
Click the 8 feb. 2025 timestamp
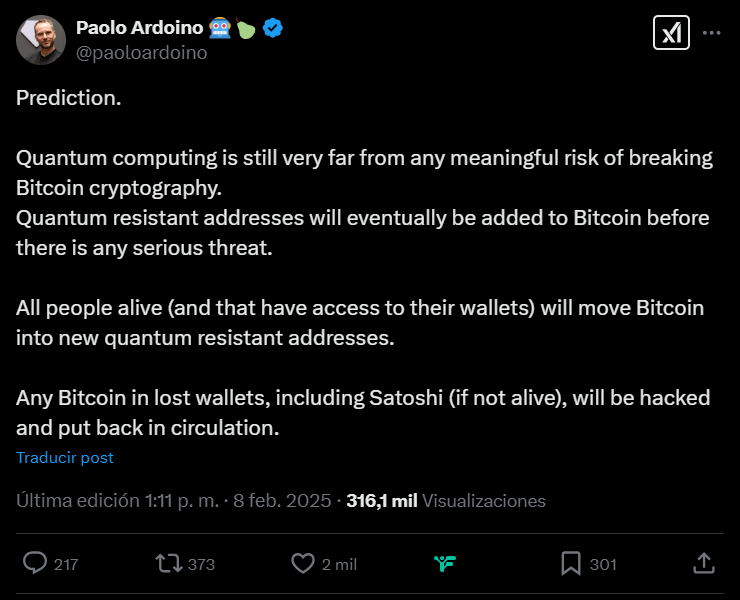tap(283, 501)
